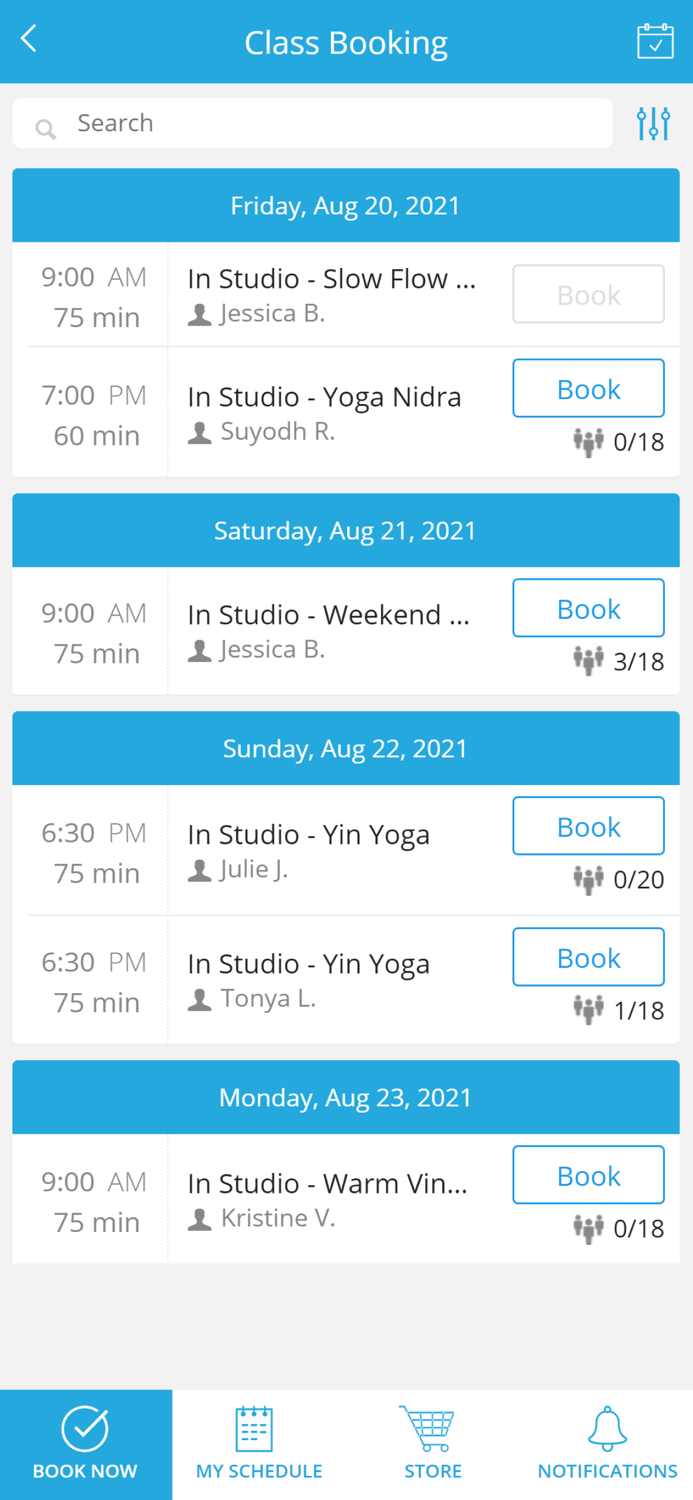Switch to the My Schedule tab

pos(258,1444)
